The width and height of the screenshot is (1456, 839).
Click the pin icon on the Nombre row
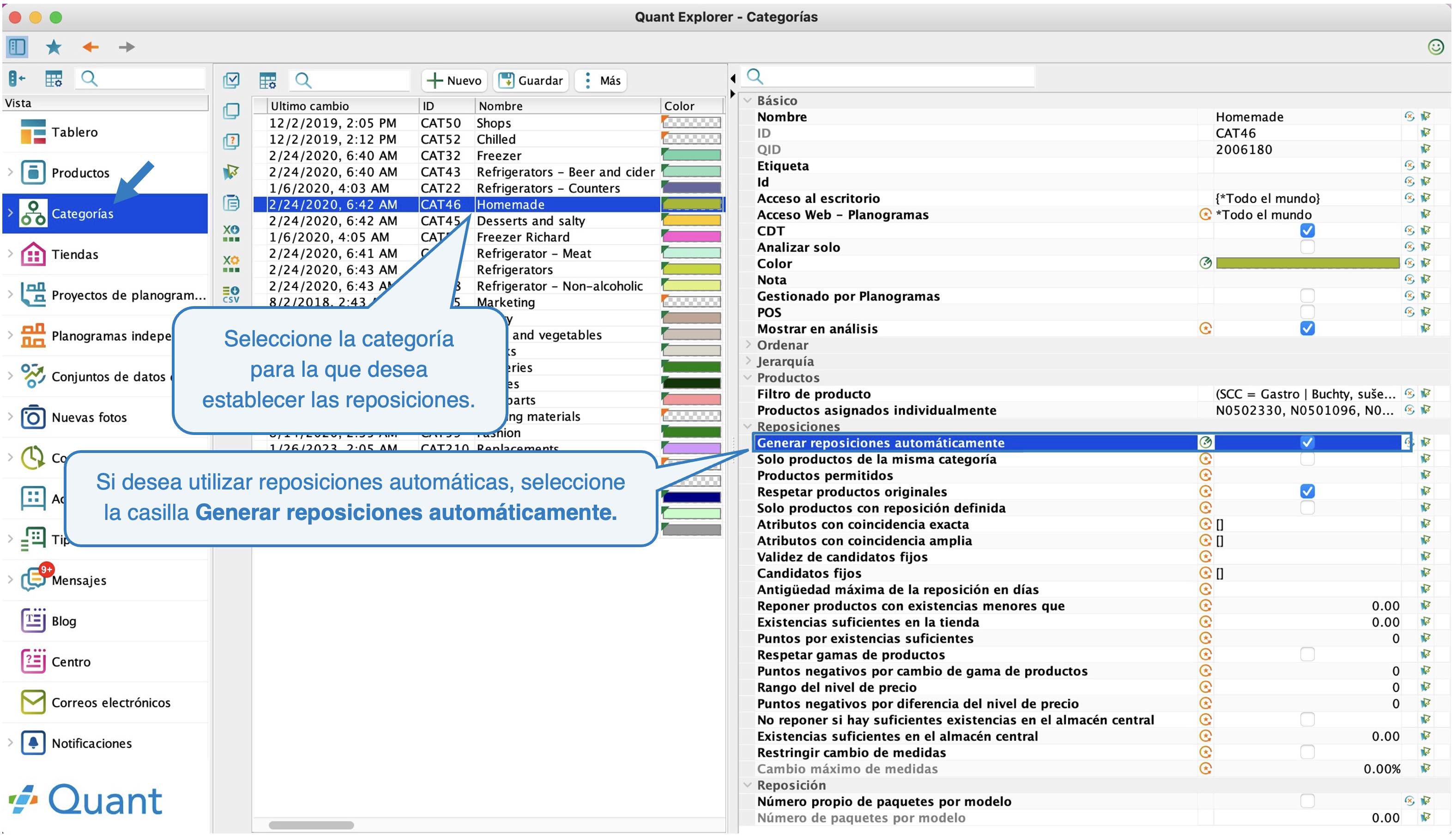coord(1426,116)
